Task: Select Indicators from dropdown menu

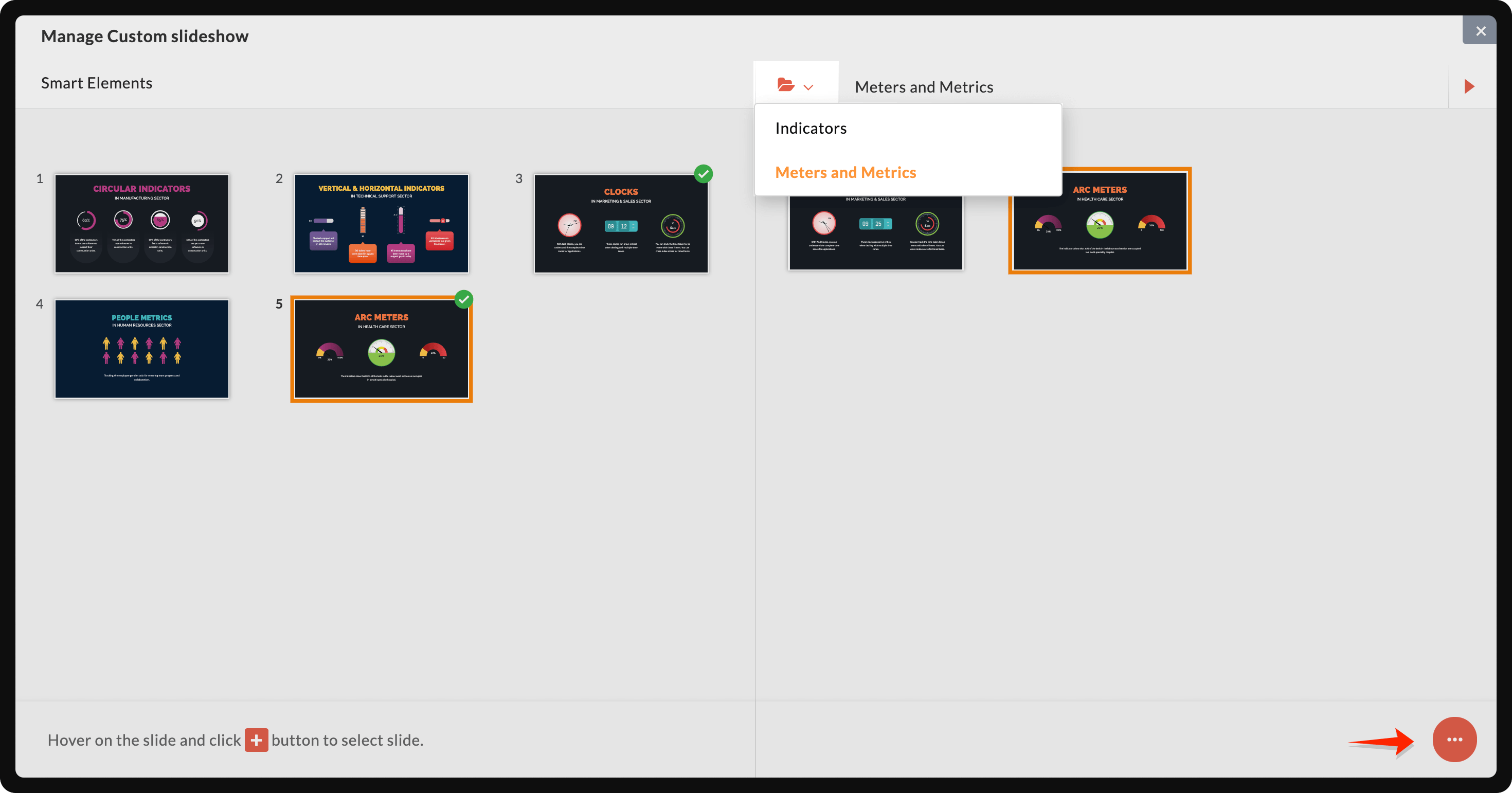Action: click(811, 128)
